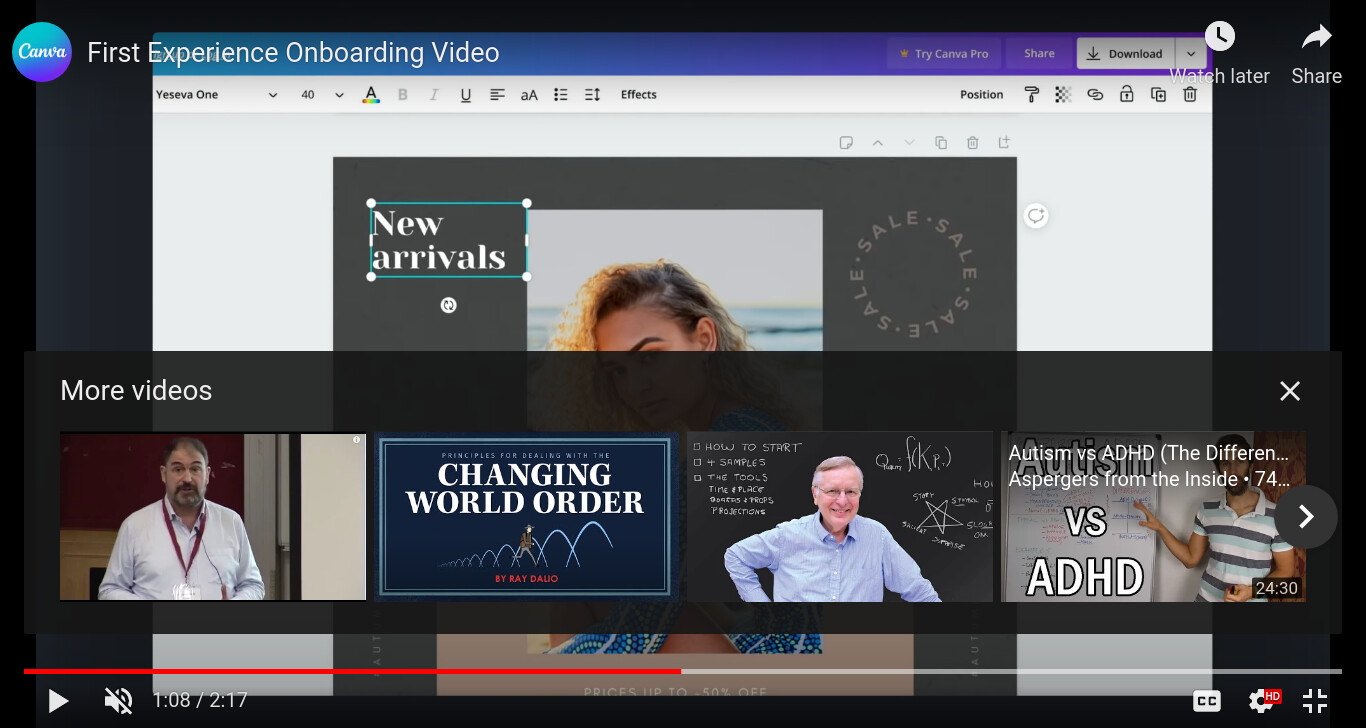Open the Changing World Order video thumbnail
Screen dimensions: 1366x728
coord(526,516)
